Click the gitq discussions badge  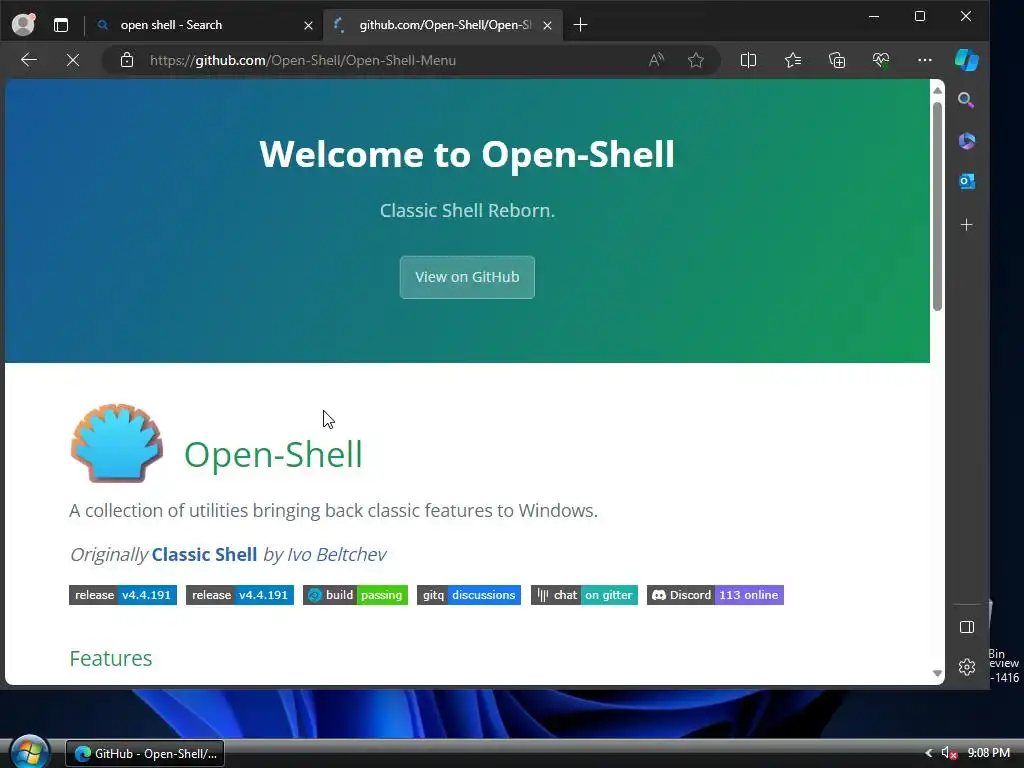click(469, 595)
